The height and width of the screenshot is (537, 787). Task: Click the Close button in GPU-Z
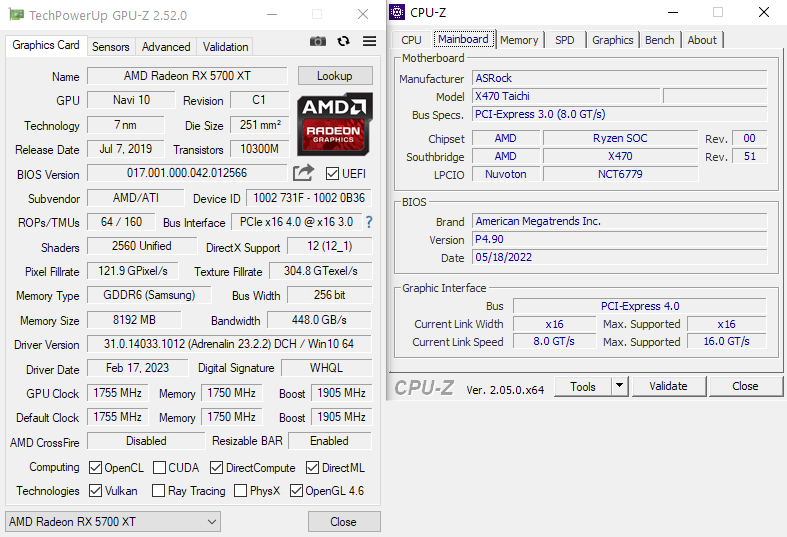[x=344, y=522]
